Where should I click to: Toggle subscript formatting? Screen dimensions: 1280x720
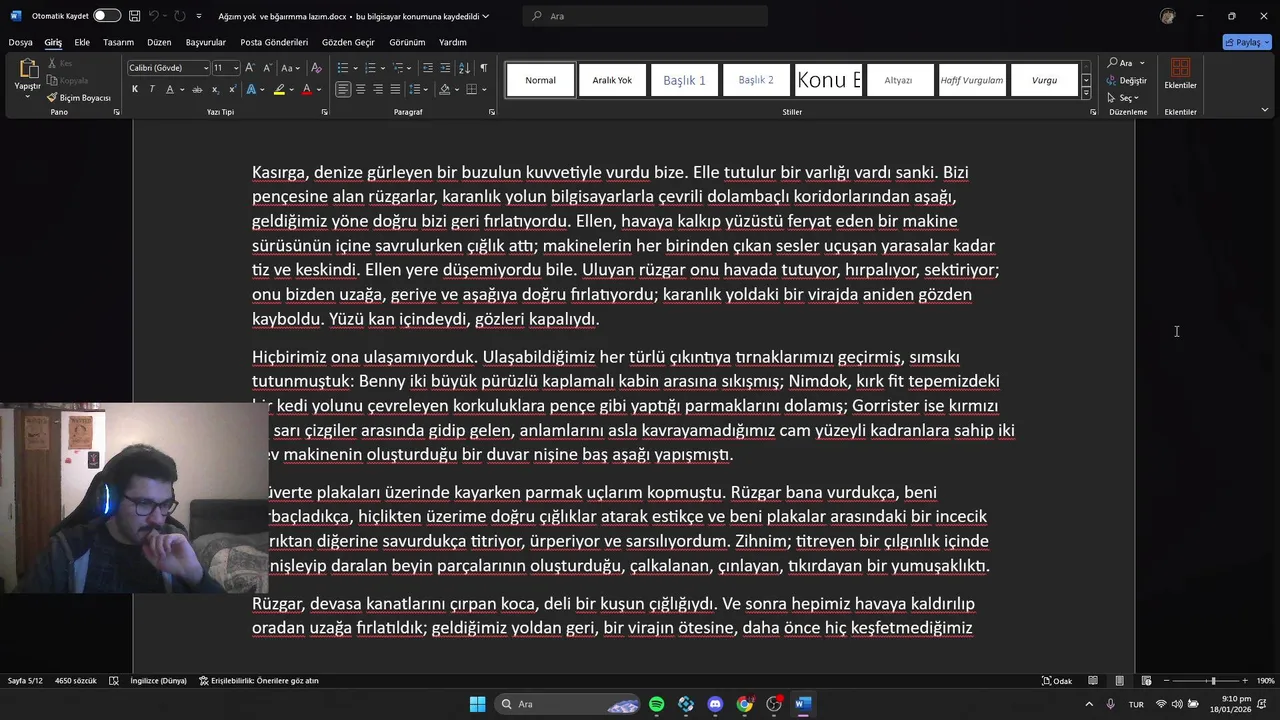click(213, 90)
